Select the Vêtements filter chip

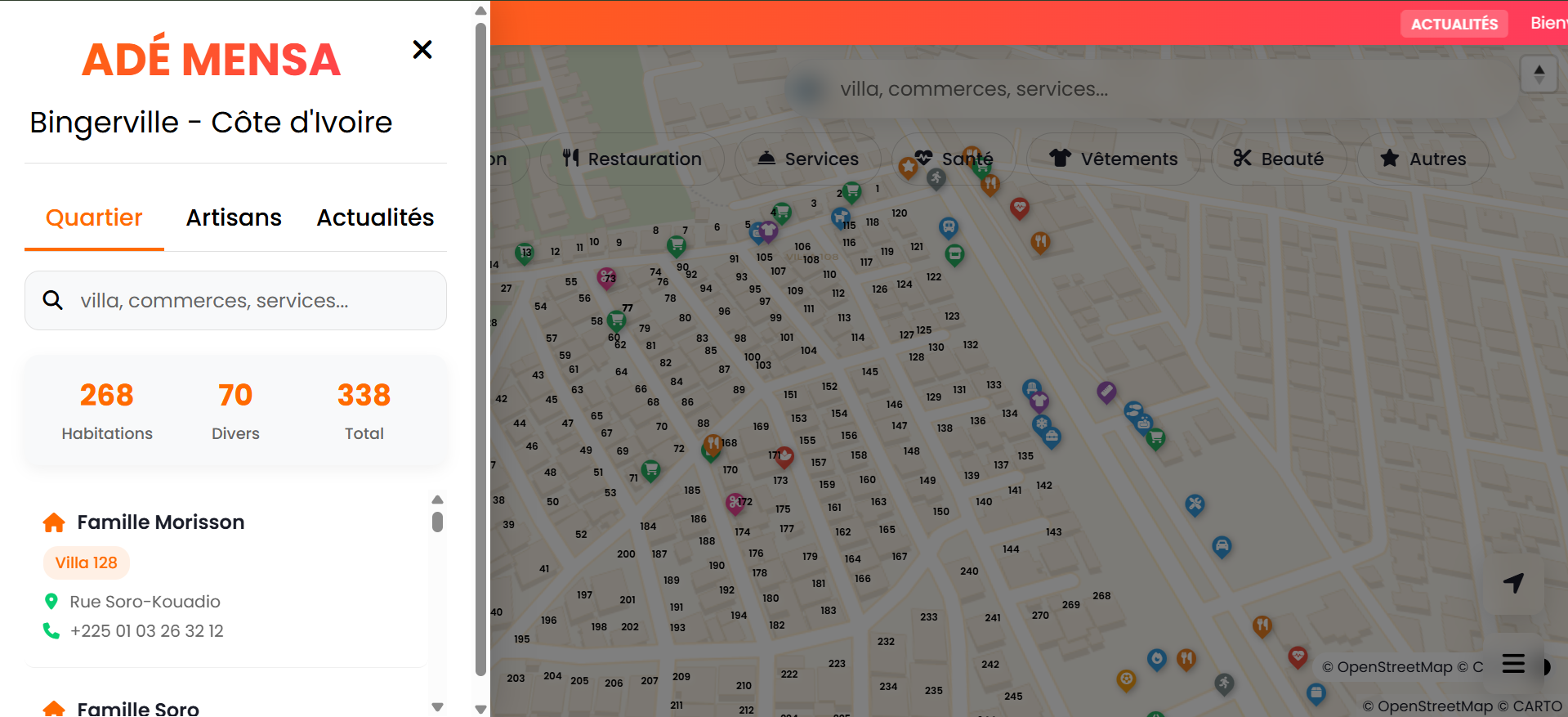click(1113, 159)
